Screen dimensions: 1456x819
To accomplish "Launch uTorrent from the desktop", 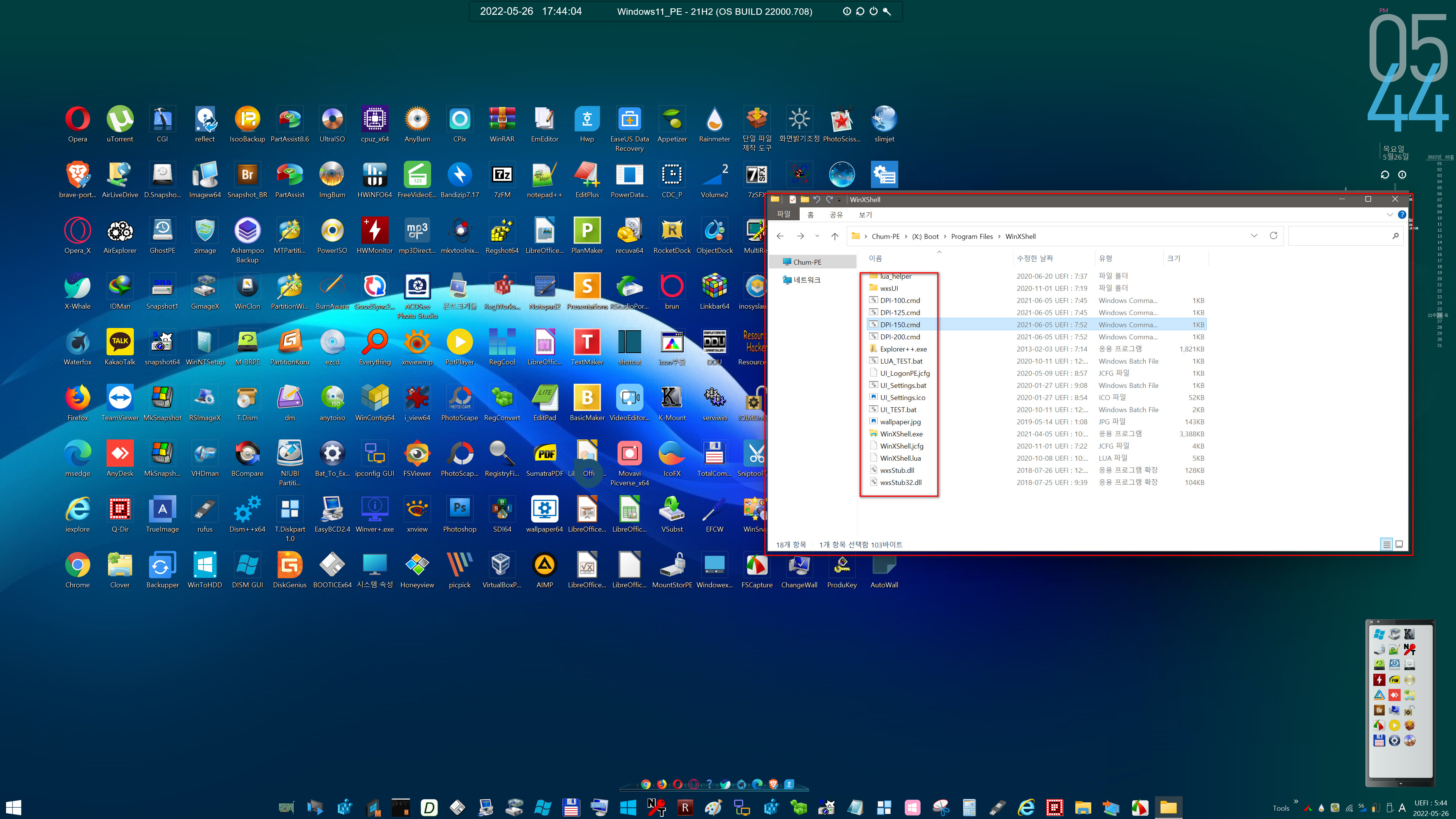I will pos(120,124).
